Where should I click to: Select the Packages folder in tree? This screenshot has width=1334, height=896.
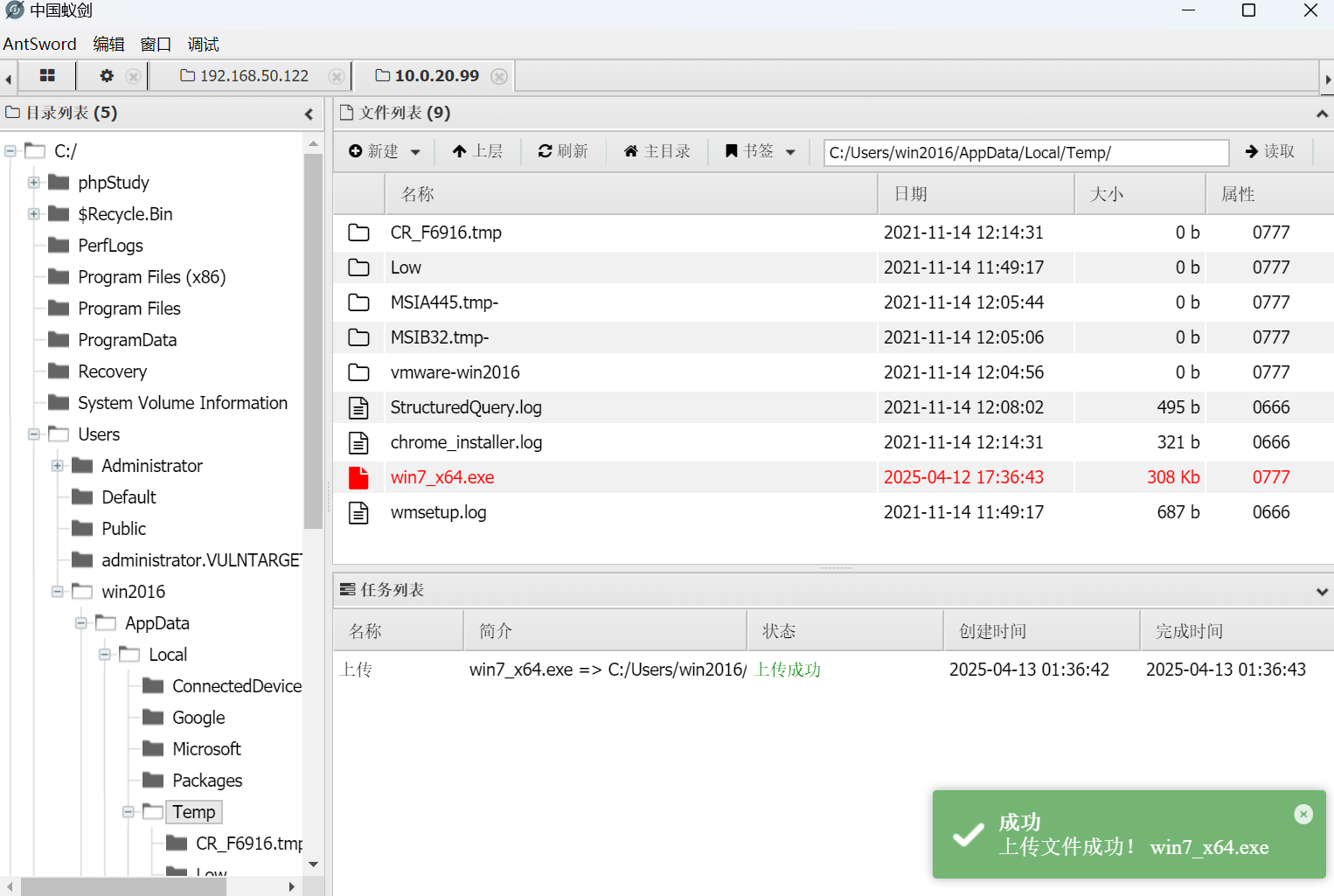pyautogui.click(x=207, y=781)
